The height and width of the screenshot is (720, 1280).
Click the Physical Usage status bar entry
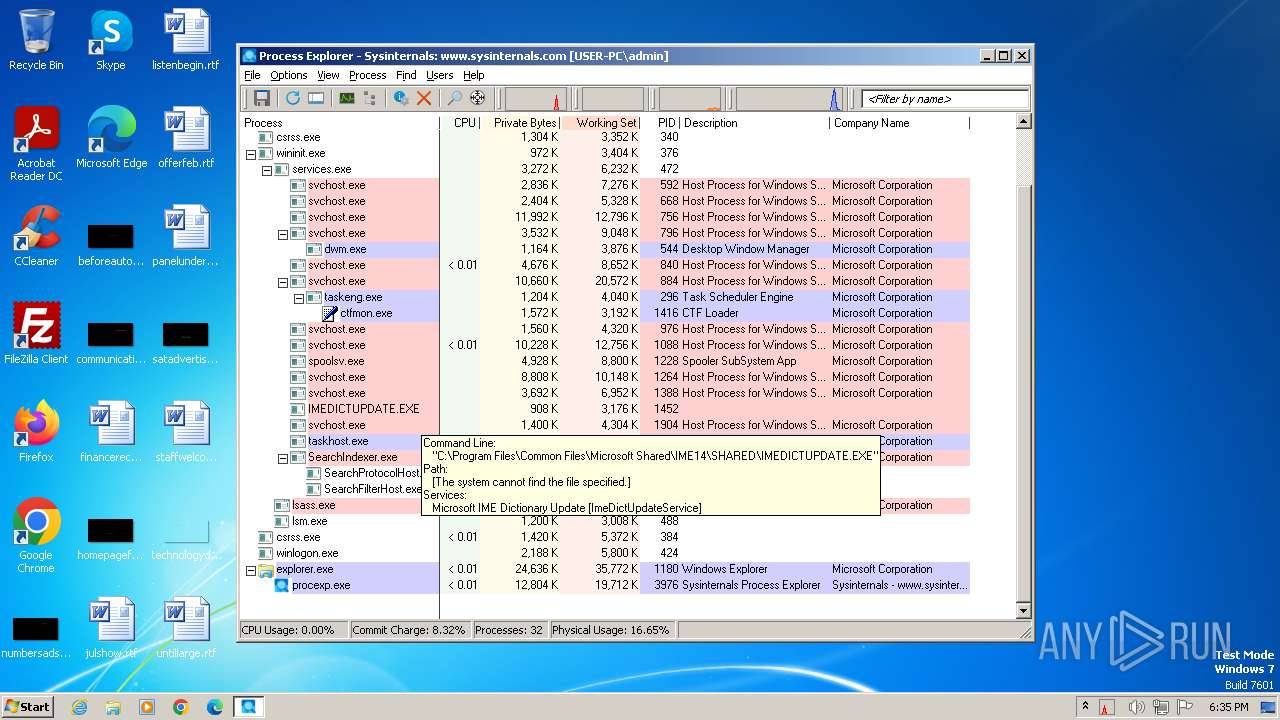click(612, 630)
